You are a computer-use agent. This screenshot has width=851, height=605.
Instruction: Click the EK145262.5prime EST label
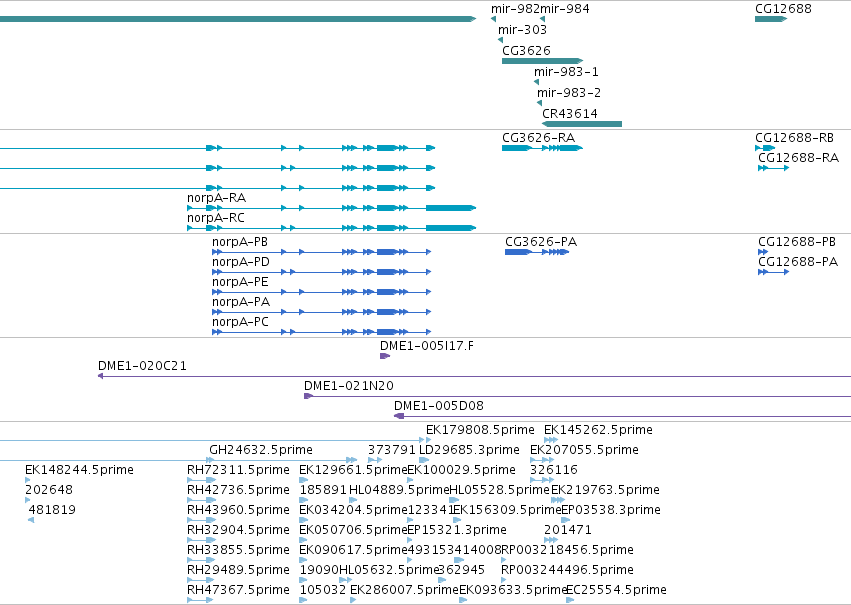(598, 430)
